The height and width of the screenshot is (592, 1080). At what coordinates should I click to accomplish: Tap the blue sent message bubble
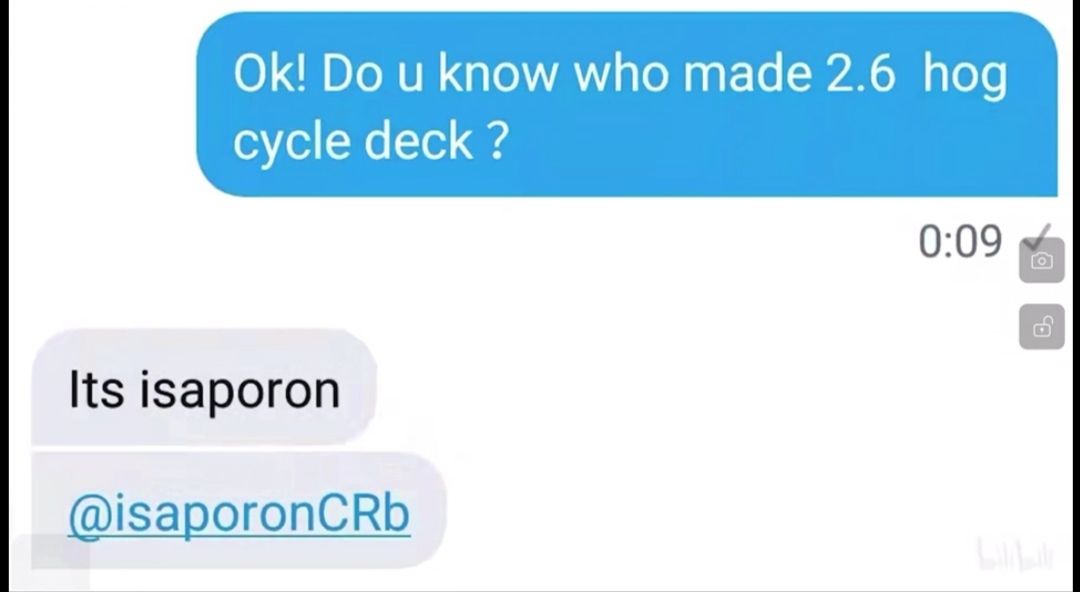coord(627,105)
